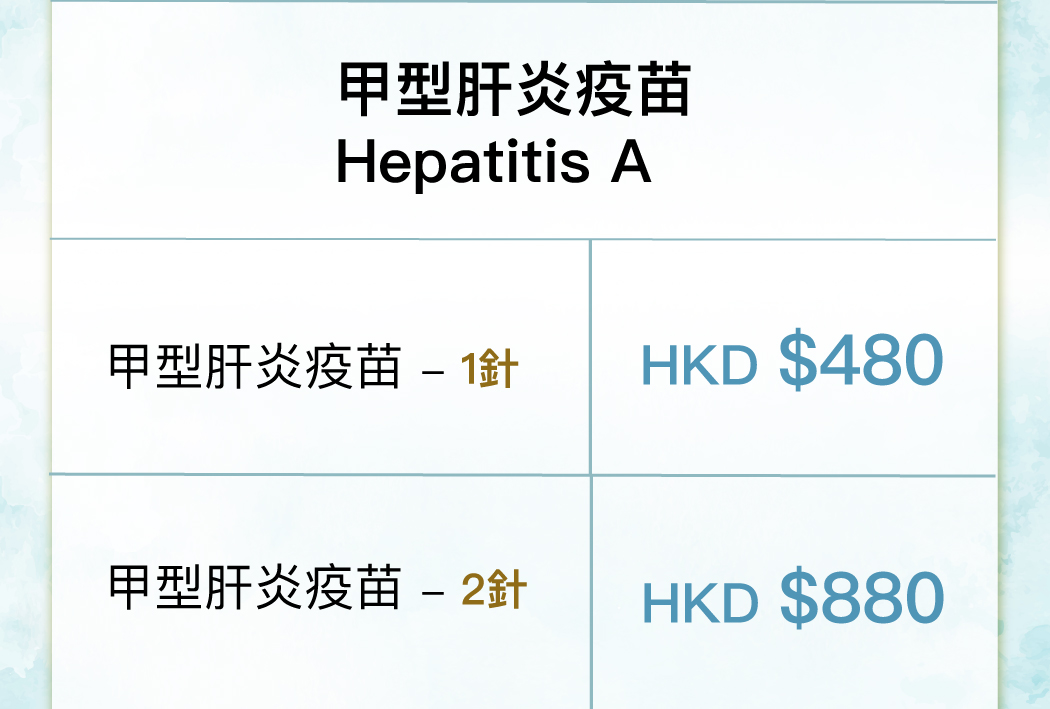Click the letter A after Hepatitis
This screenshot has width=1050, height=709.
(631, 163)
